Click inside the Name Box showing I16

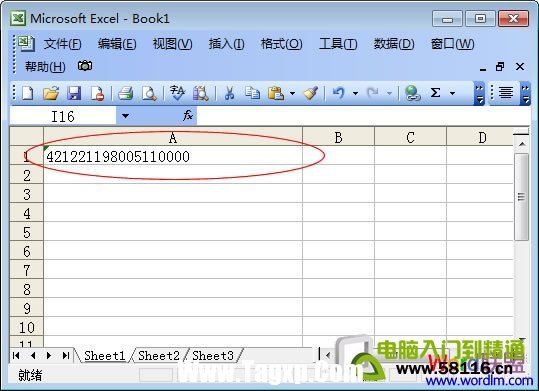[63, 116]
